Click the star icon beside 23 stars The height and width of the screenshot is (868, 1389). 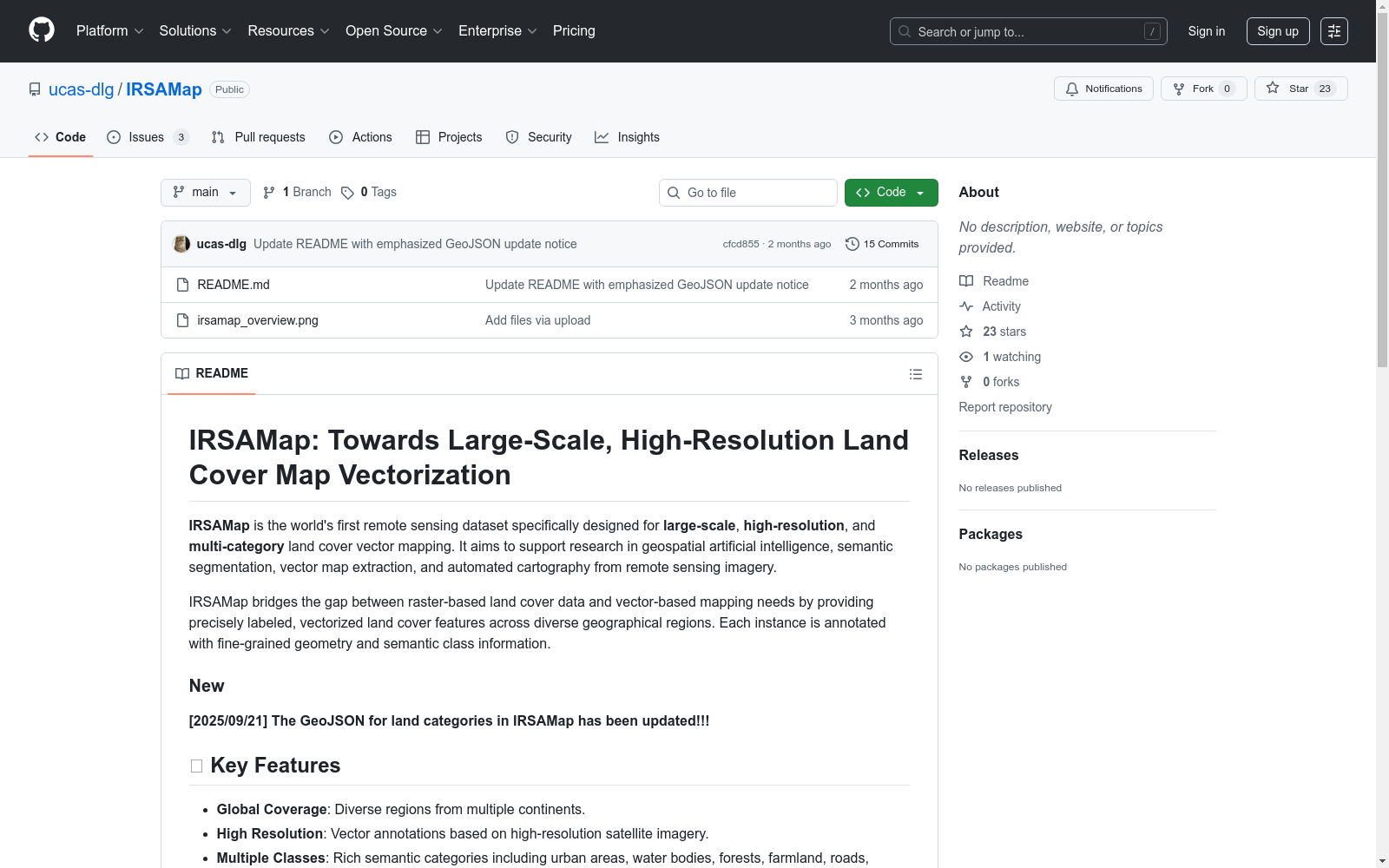[x=966, y=332]
